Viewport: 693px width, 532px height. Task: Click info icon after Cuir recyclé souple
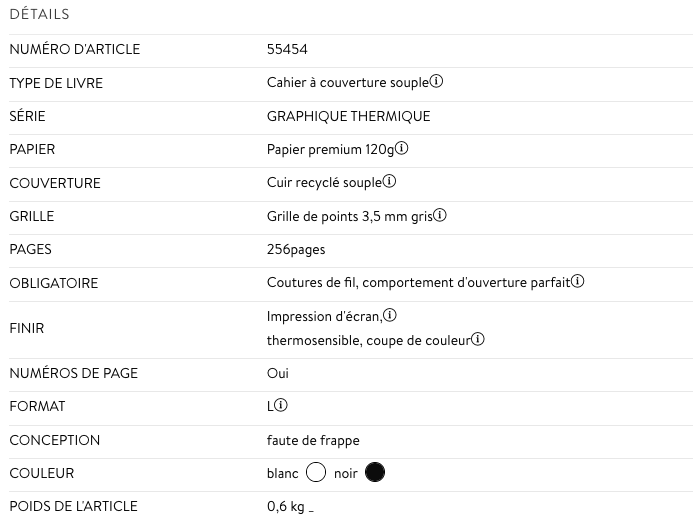(x=390, y=182)
